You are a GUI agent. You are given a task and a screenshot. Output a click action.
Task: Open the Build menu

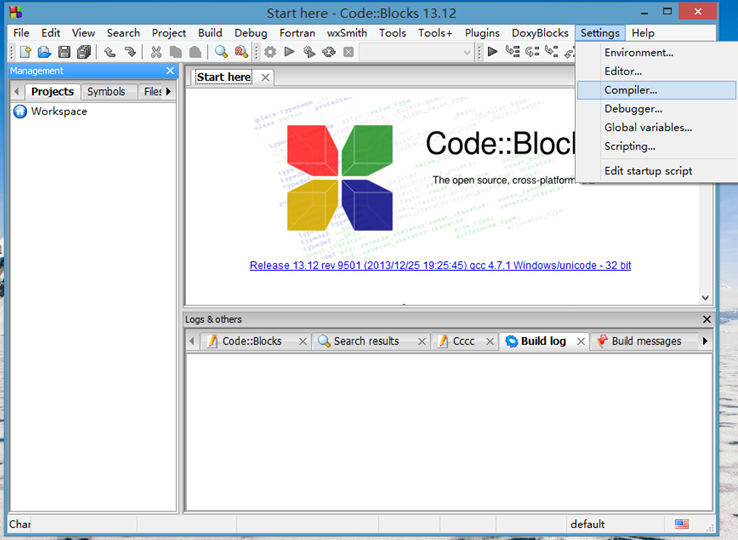pyautogui.click(x=210, y=33)
